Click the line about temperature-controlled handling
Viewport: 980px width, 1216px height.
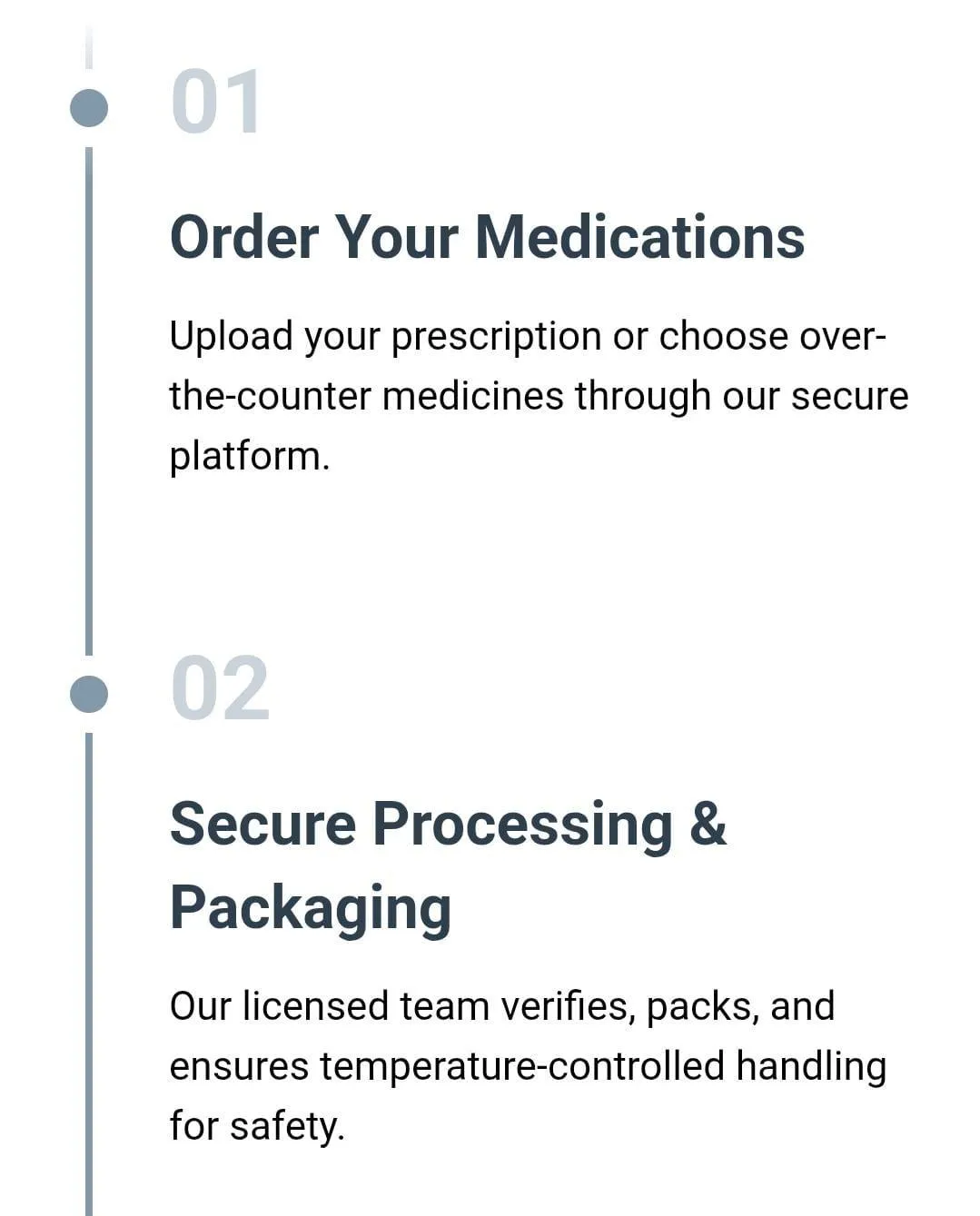(x=528, y=1067)
